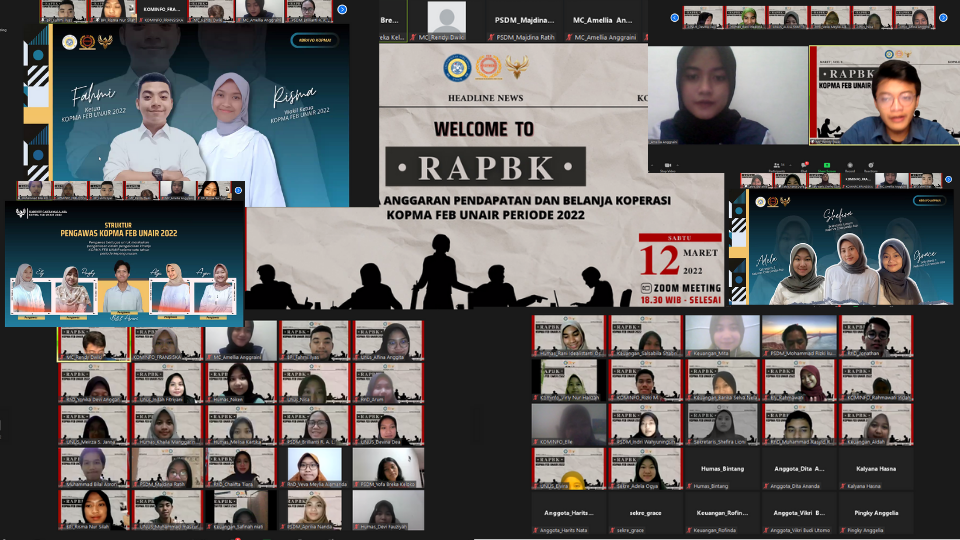The height and width of the screenshot is (540, 960).
Task: Click muted mic icon beside sekre_grace label
Action: [x=613, y=530]
